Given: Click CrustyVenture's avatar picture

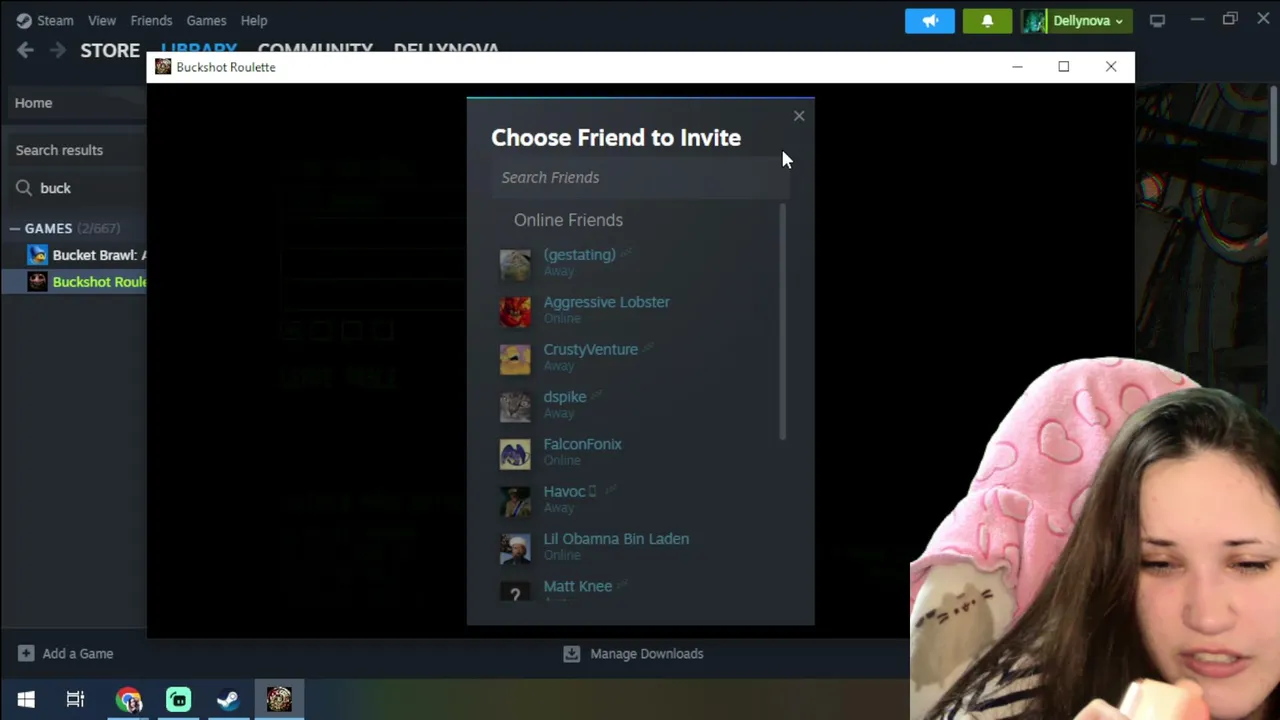Looking at the screenshot, I should tap(515, 358).
